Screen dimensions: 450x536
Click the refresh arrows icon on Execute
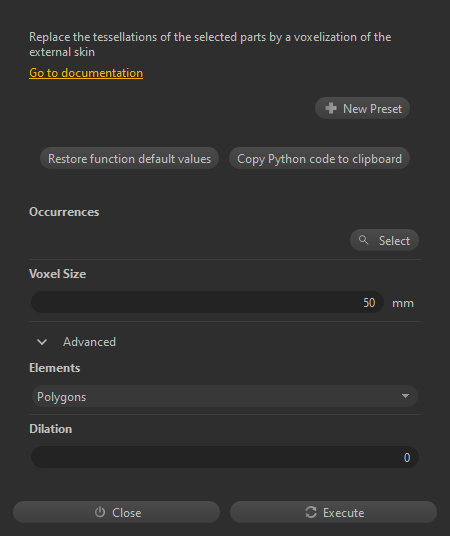pyautogui.click(x=311, y=512)
